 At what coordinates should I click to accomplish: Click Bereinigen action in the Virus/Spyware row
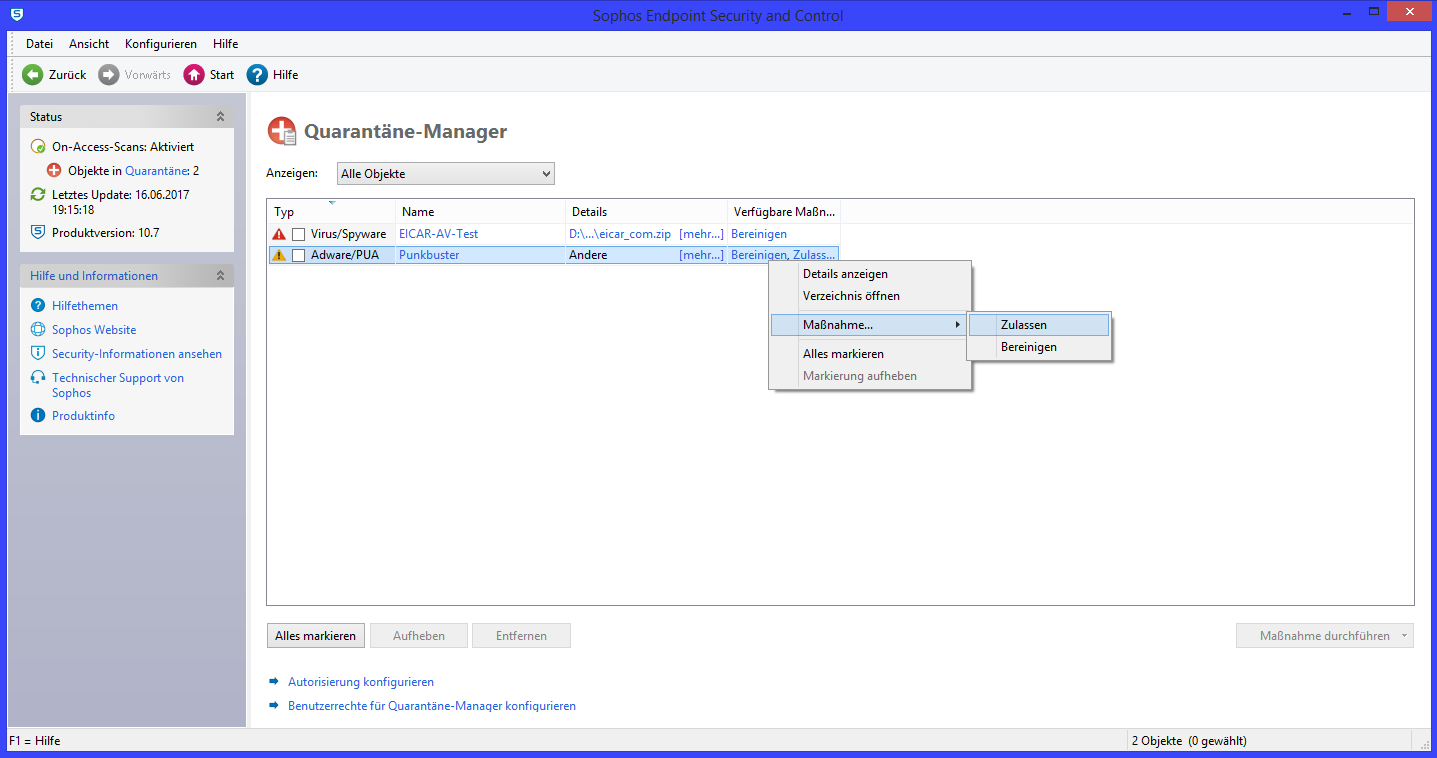click(759, 234)
